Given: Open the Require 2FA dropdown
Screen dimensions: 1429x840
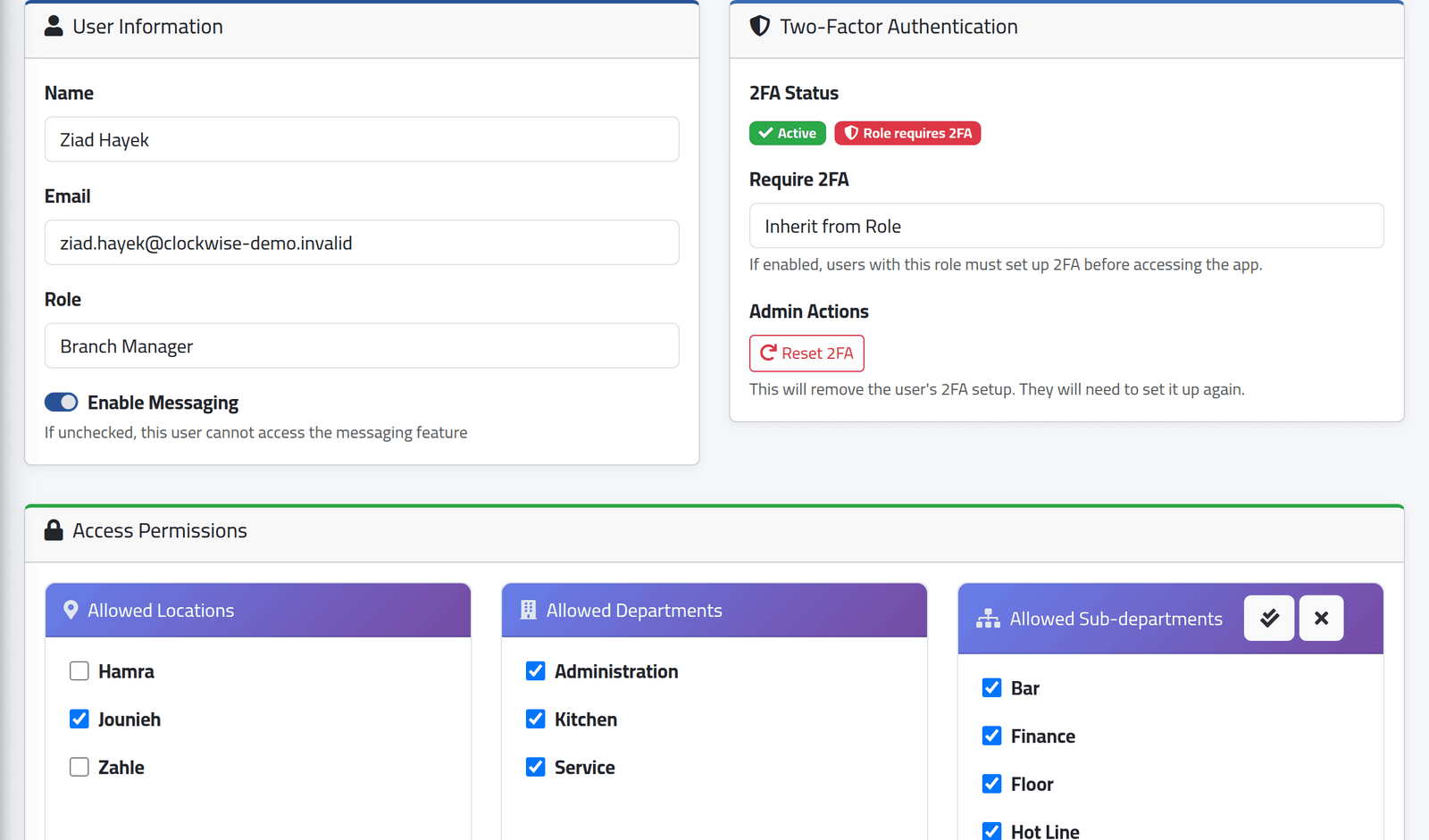Looking at the screenshot, I should (1066, 226).
